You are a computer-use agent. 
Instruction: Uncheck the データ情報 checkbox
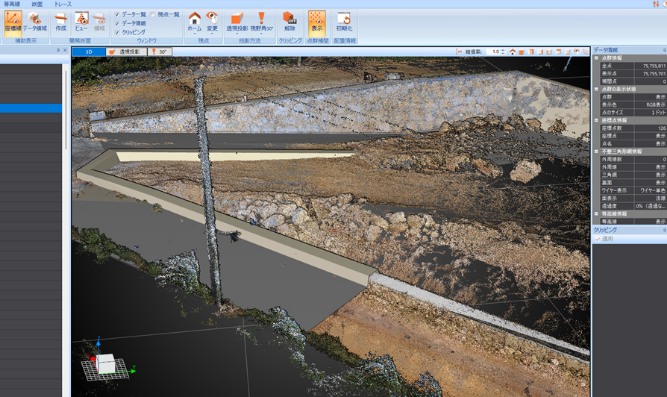117,23
